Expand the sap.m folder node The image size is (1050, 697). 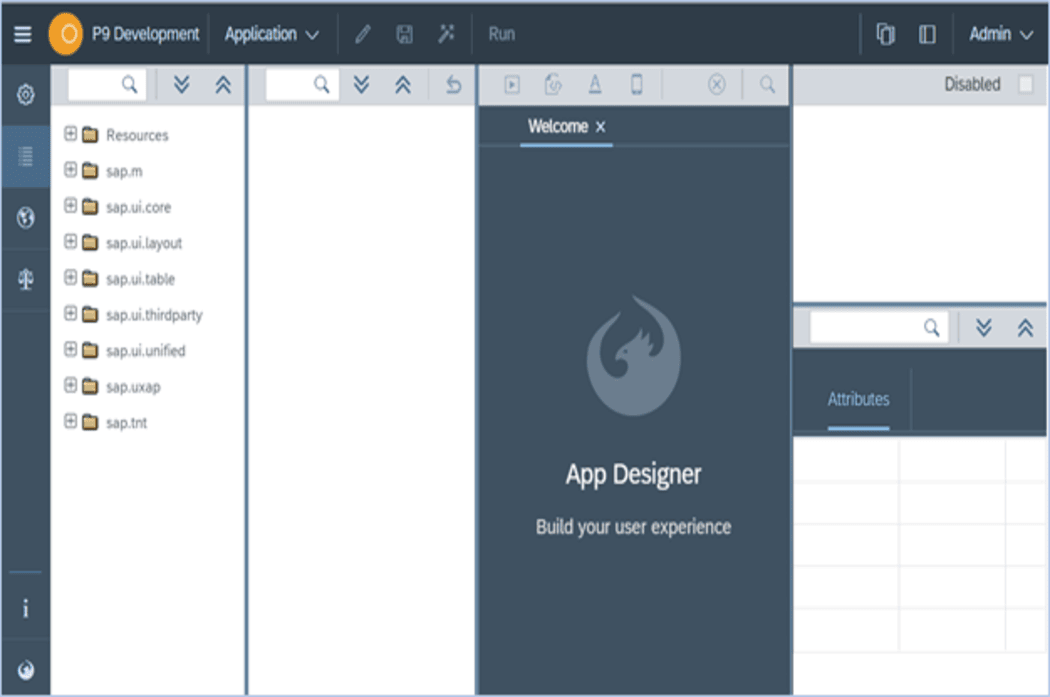coord(70,170)
